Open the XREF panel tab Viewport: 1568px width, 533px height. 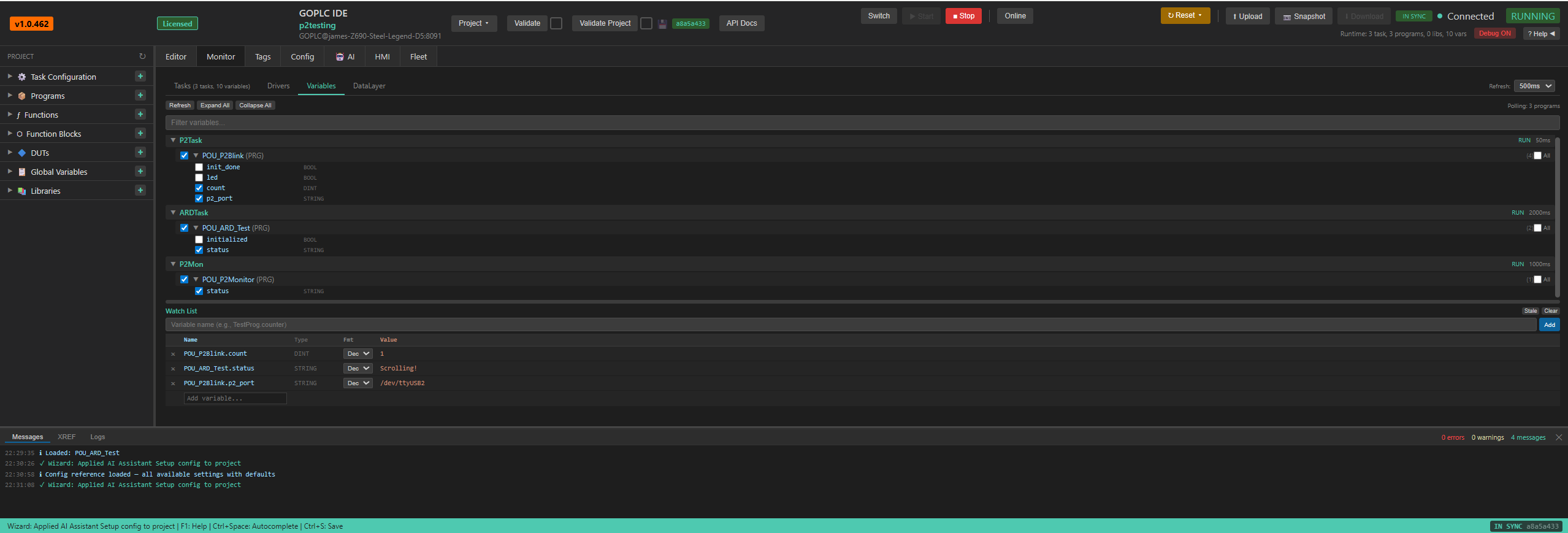(66, 437)
